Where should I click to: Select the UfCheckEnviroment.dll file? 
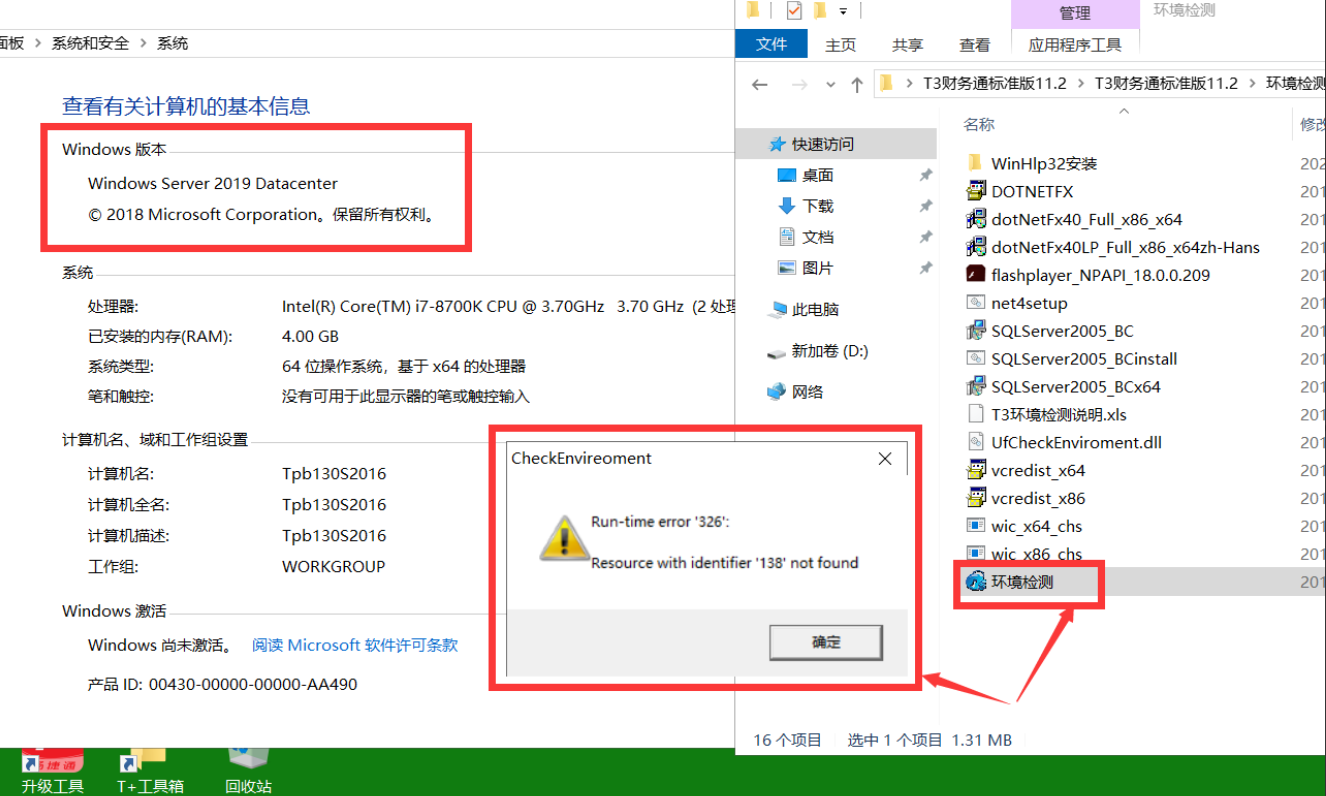1064,442
